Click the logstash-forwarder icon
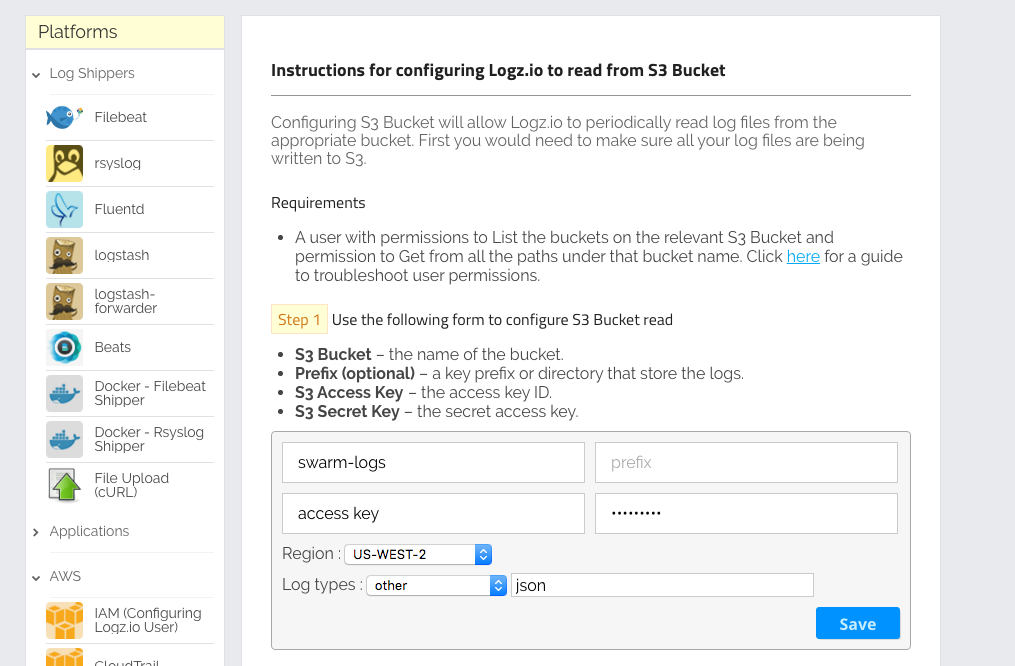1015x666 pixels. (x=64, y=301)
